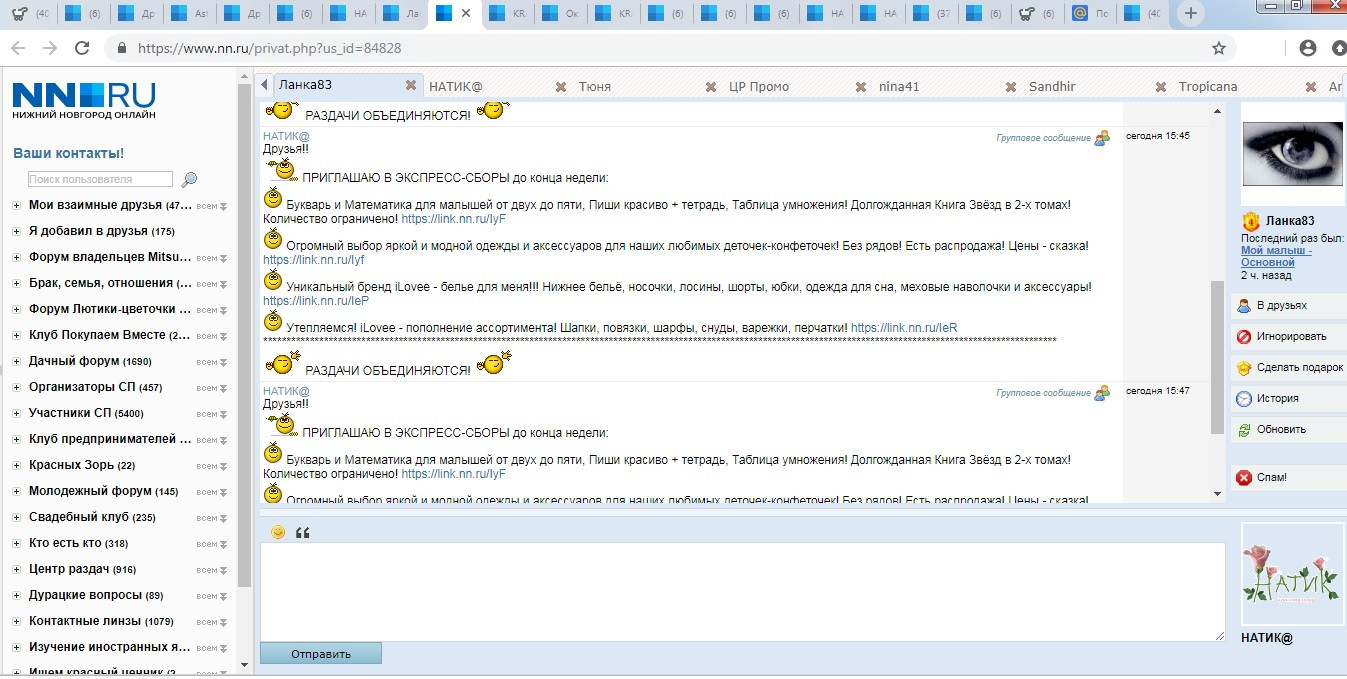Image resolution: width=1347 pixels, height=679 pixels.
Task: Click НАТИК@ sender name on 15:45 message
Action: 286,136
